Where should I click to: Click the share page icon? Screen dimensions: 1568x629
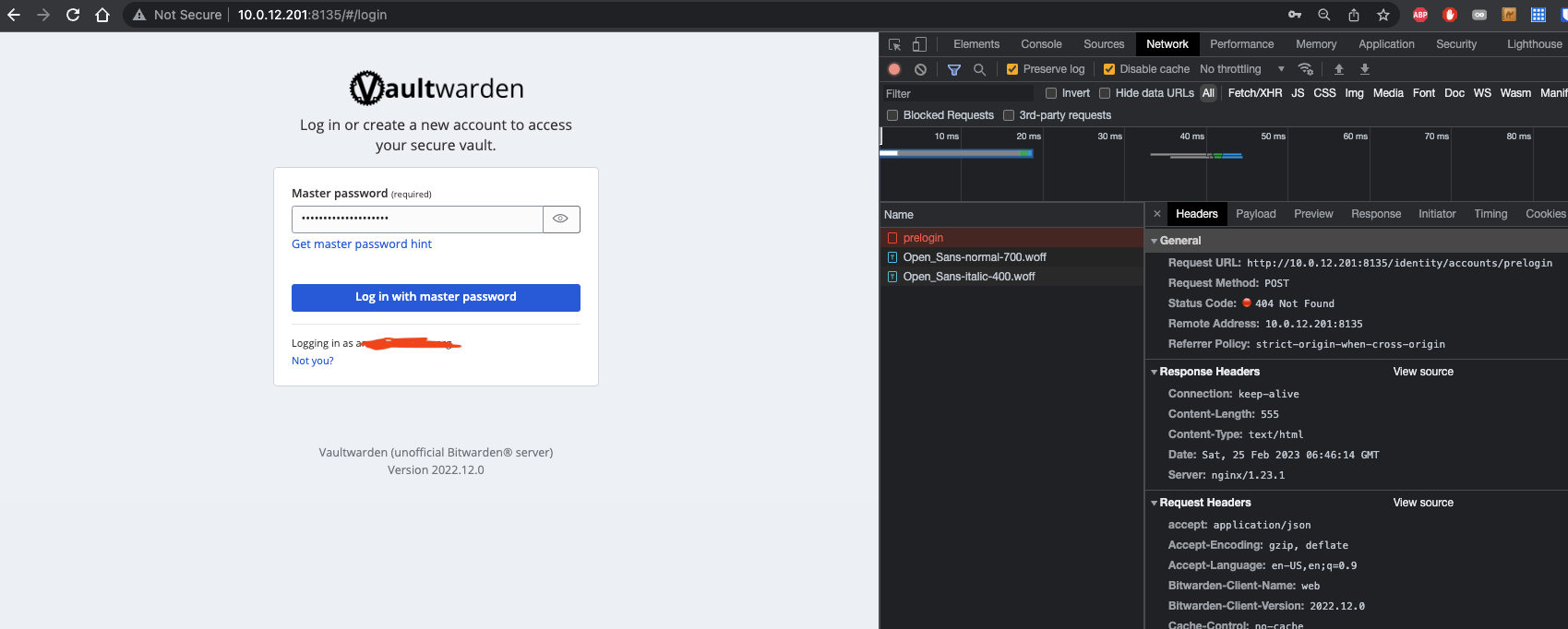click(1354, 15)
